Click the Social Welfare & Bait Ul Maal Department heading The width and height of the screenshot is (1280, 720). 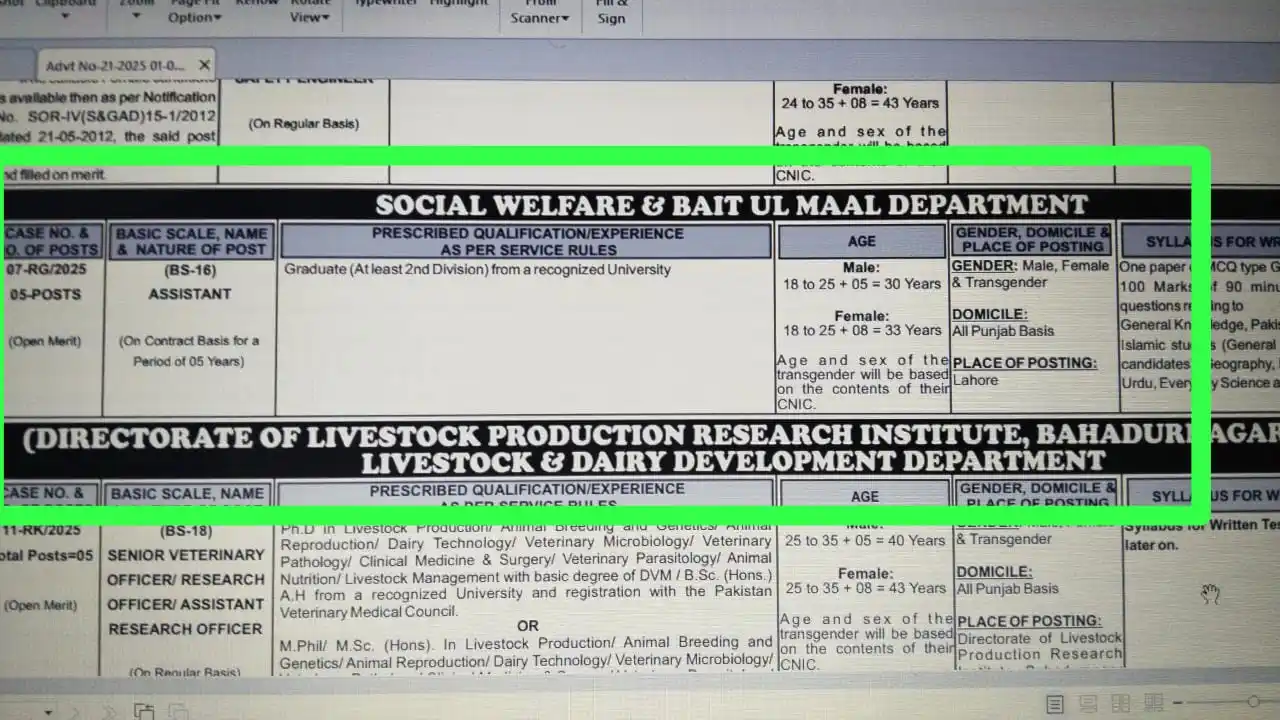click(731, 205)
